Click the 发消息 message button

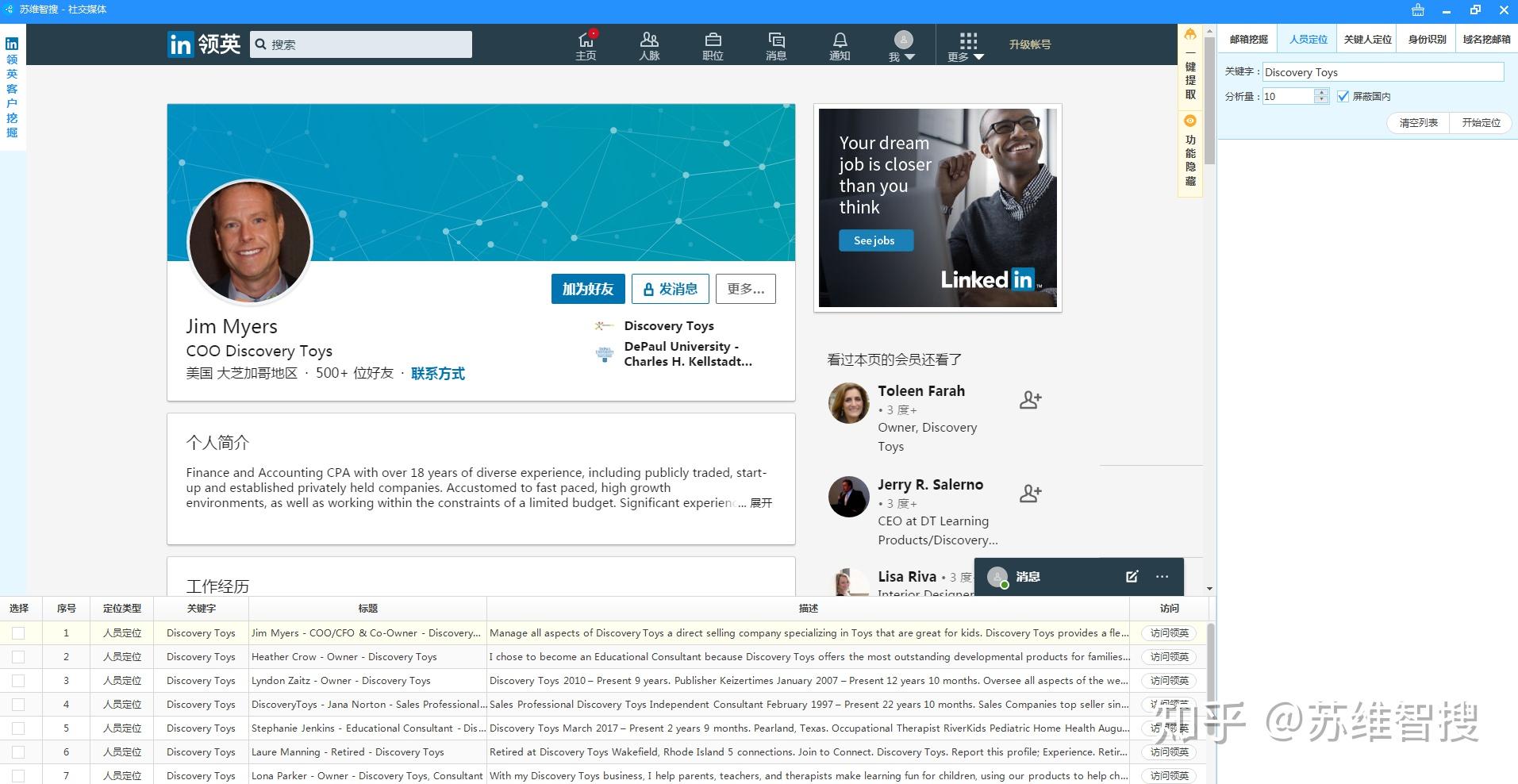tap(671, 289)
